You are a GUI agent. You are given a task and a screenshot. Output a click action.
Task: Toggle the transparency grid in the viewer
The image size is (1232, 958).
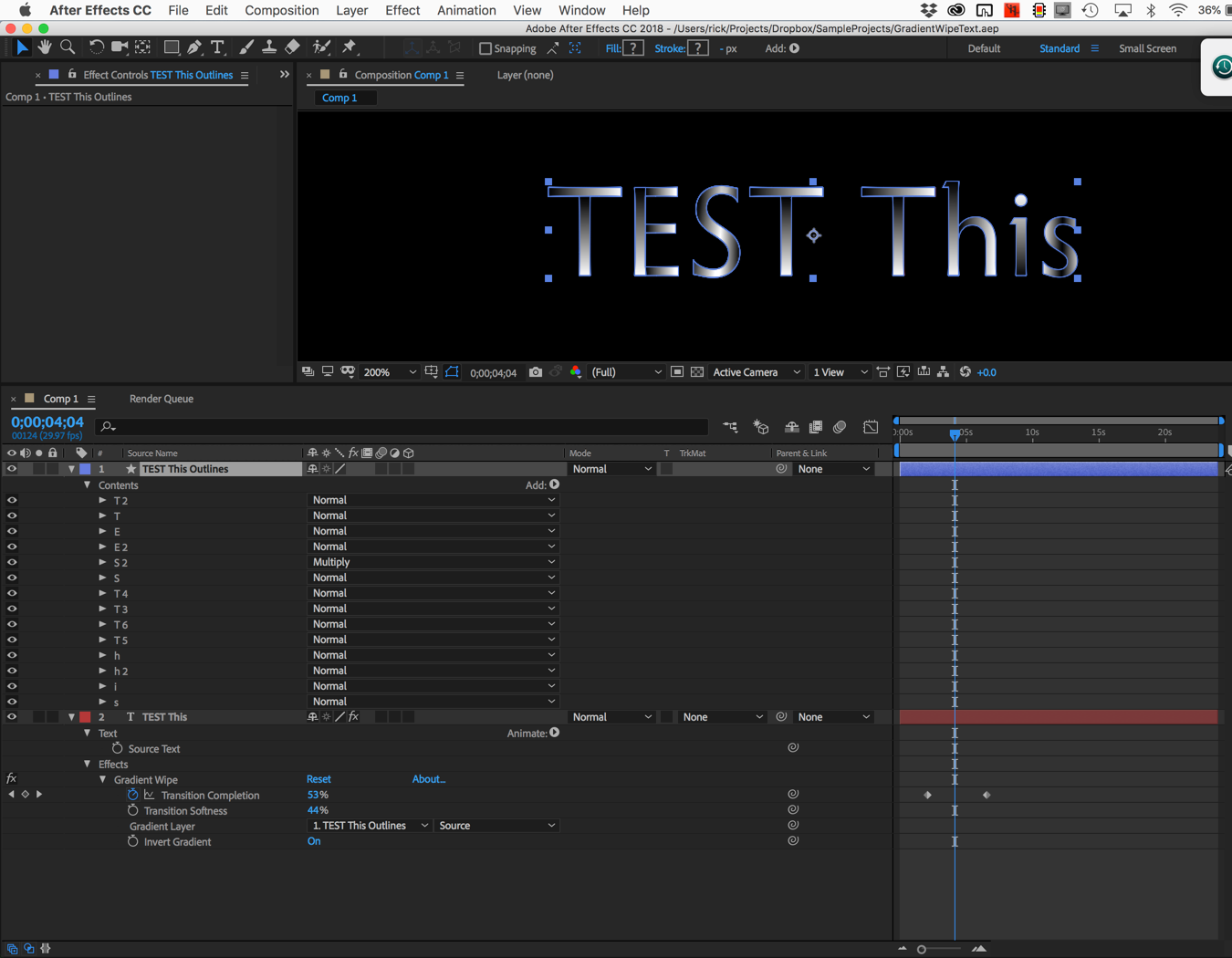pyautogui.click(x=697, y=372)
